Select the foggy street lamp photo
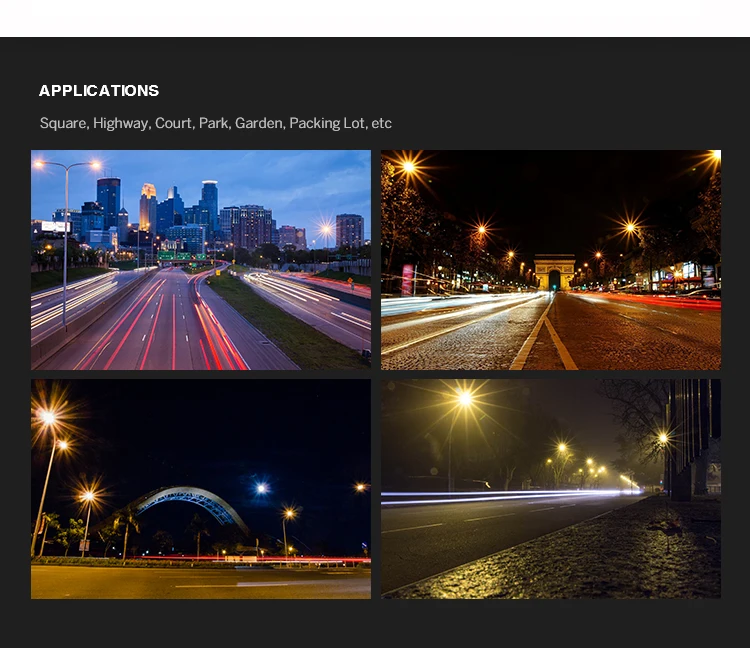Screen dimensions: 750x648 (x=550, y=488)
